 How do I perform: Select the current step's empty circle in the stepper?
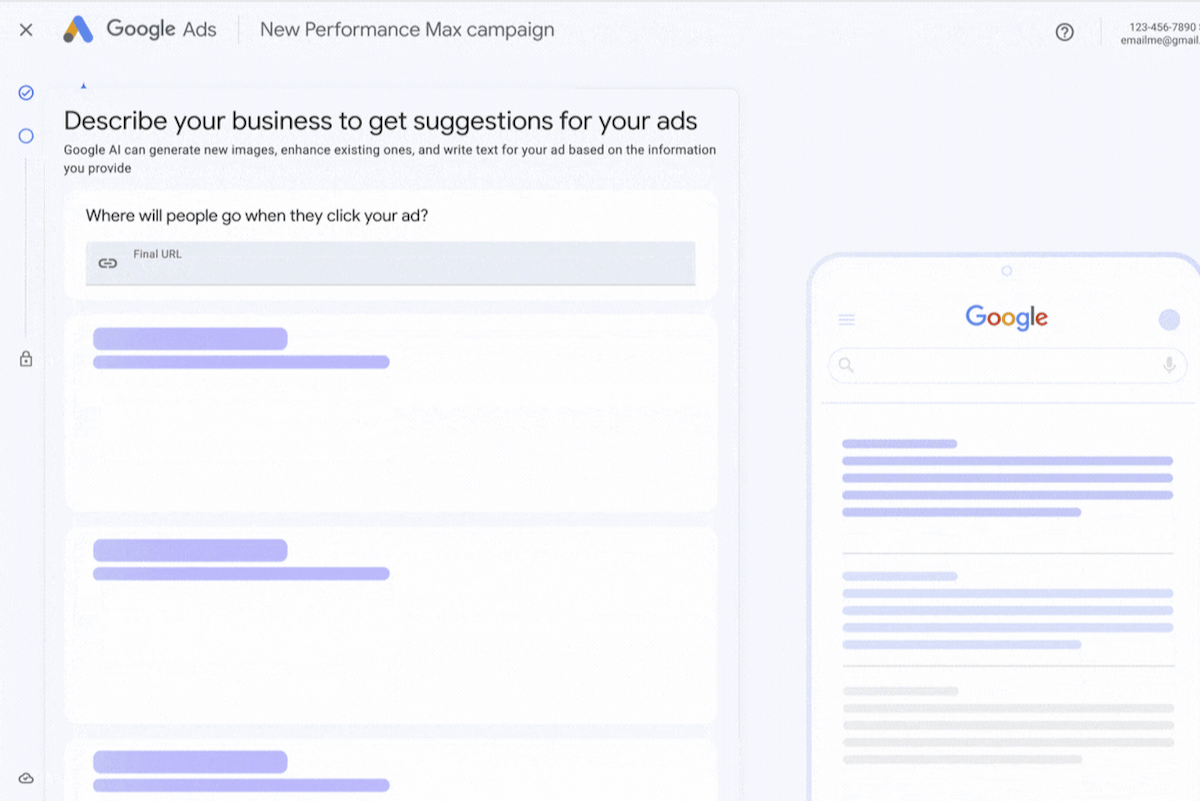pyautogui.click(x=26, y=136)
